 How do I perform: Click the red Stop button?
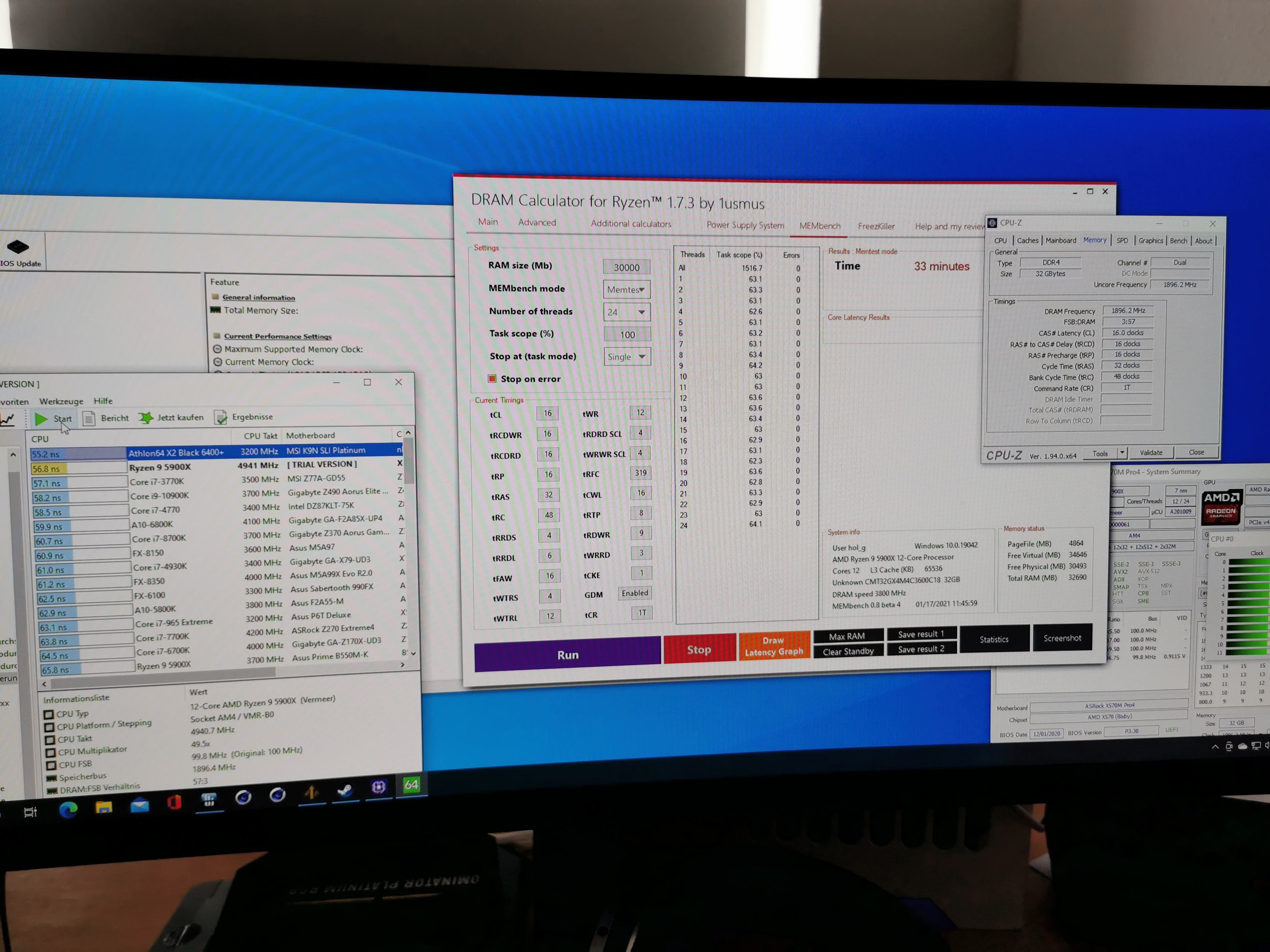click(x=699, y=649)
